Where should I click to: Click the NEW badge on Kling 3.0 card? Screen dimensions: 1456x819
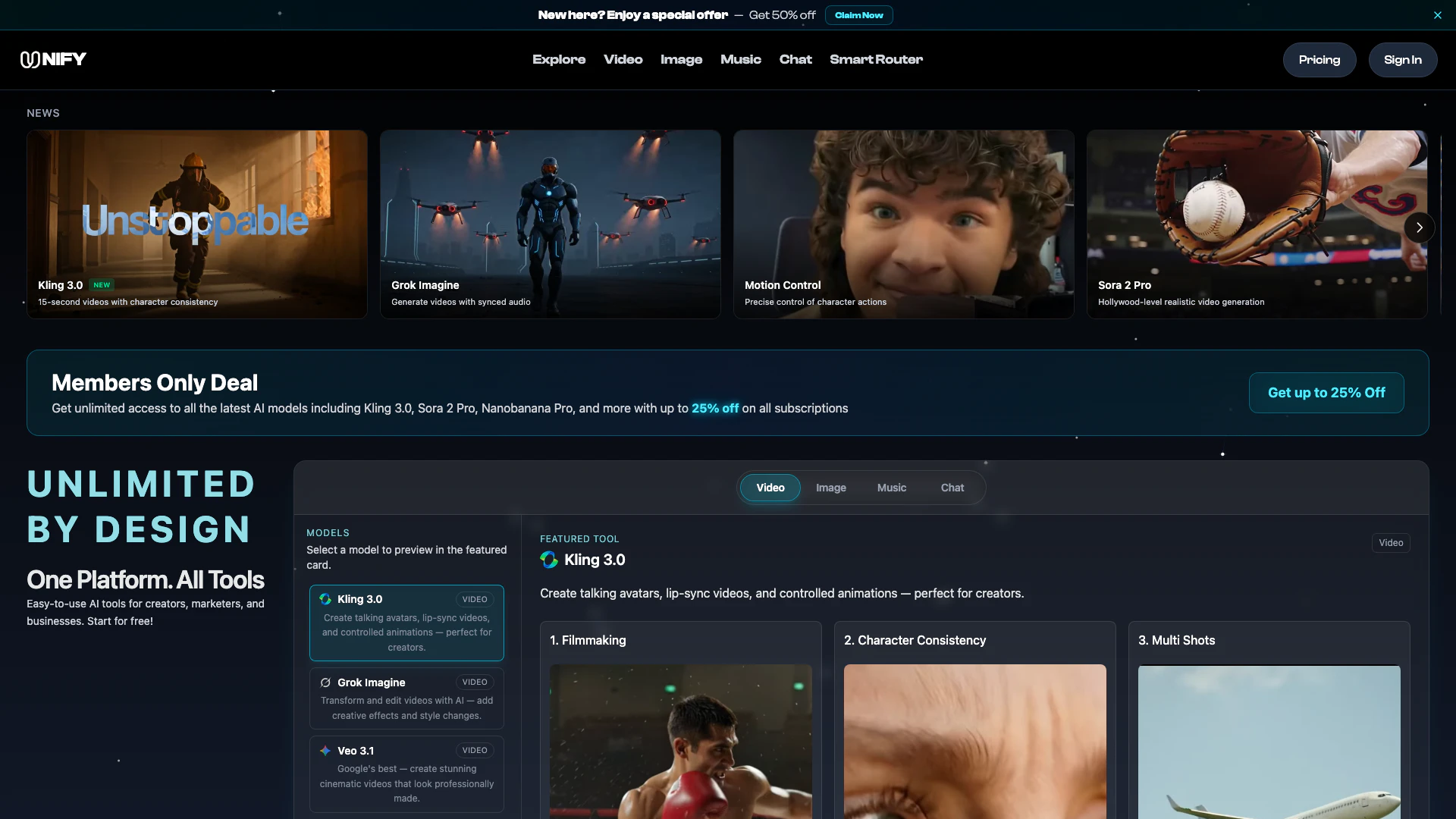click(x=102, y=285)
